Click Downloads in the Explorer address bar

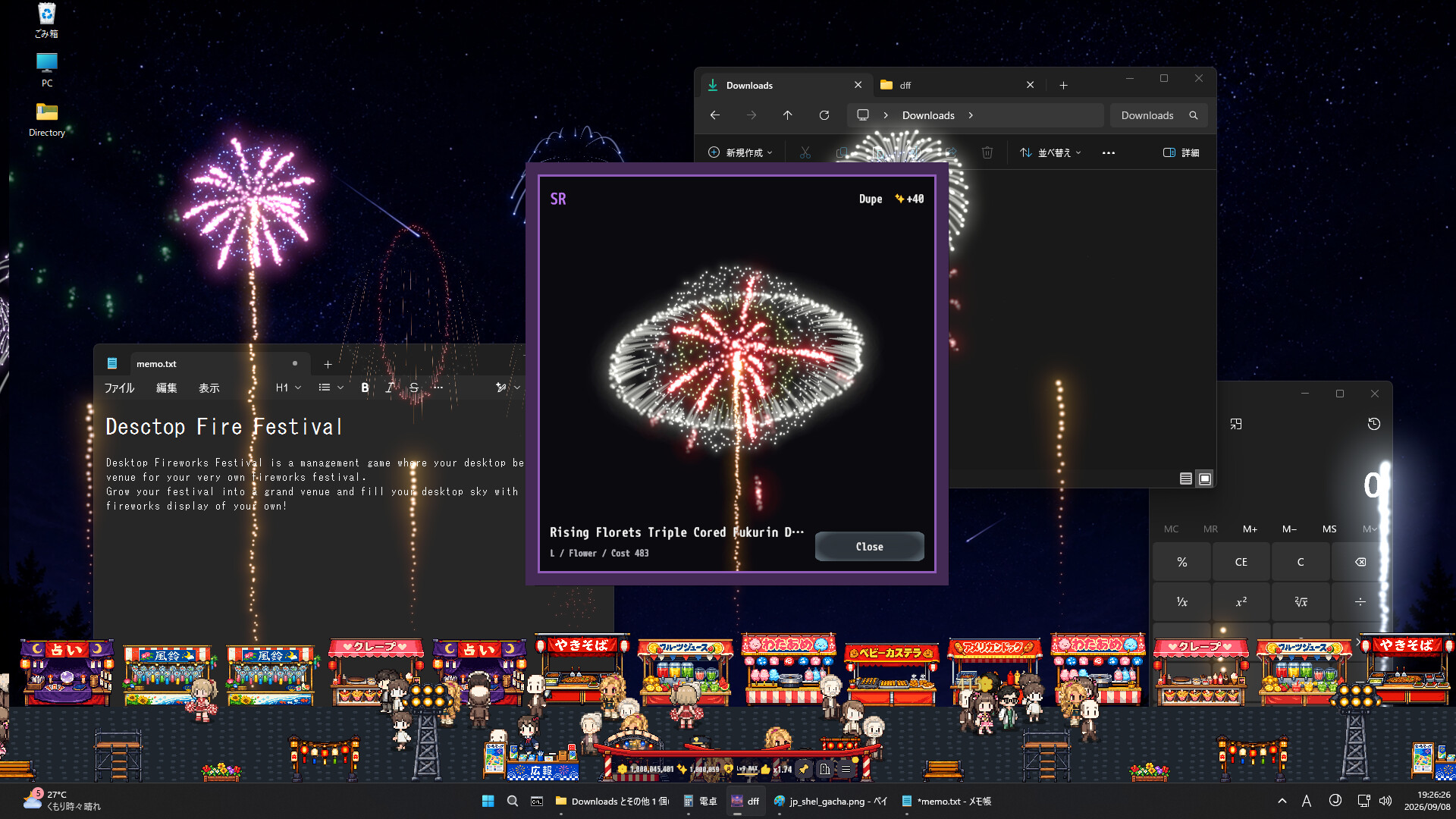click(x=928, y=115)
